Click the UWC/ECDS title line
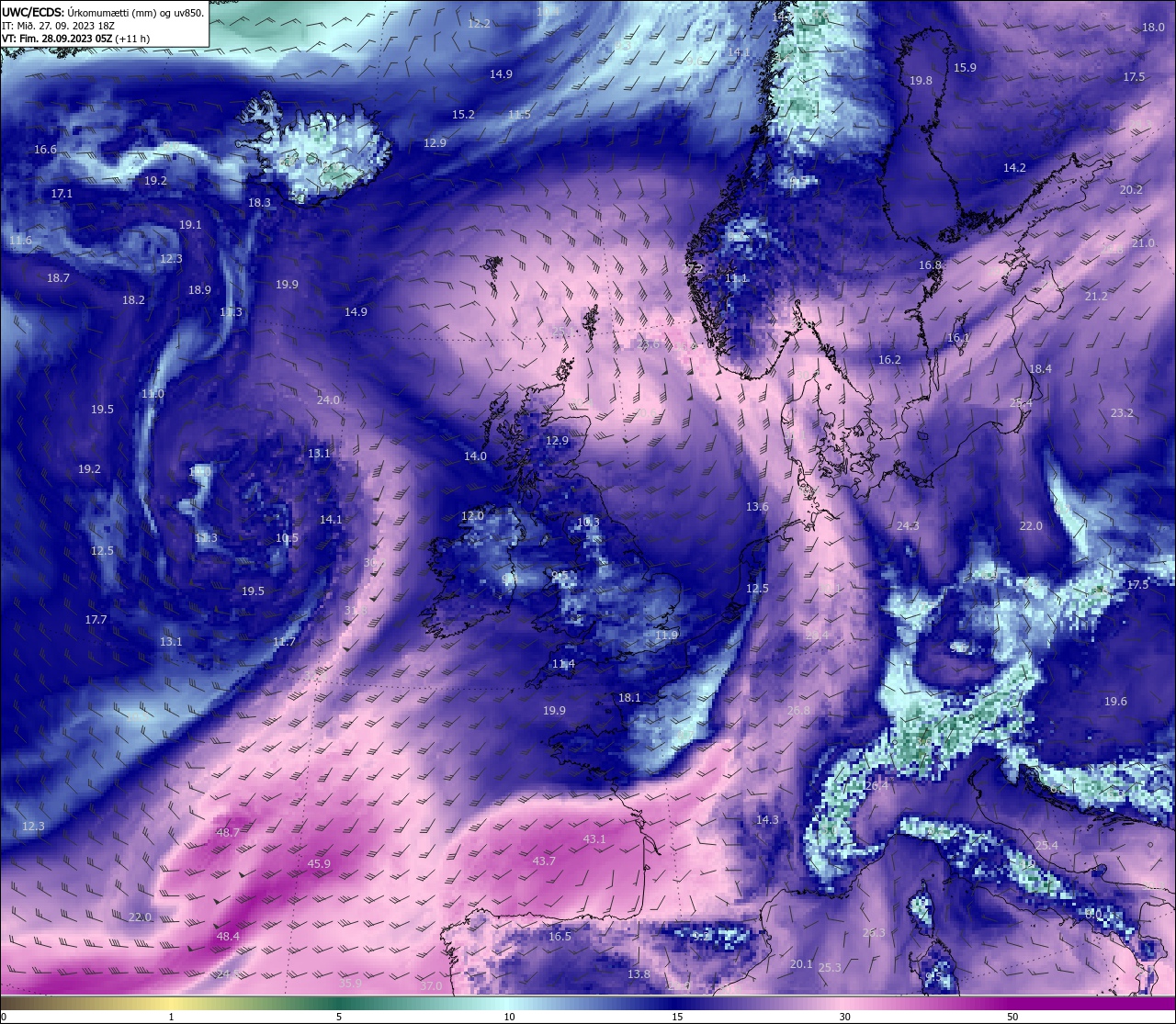The width and height of the screenshot is (1176, 1024). [103, 13]
